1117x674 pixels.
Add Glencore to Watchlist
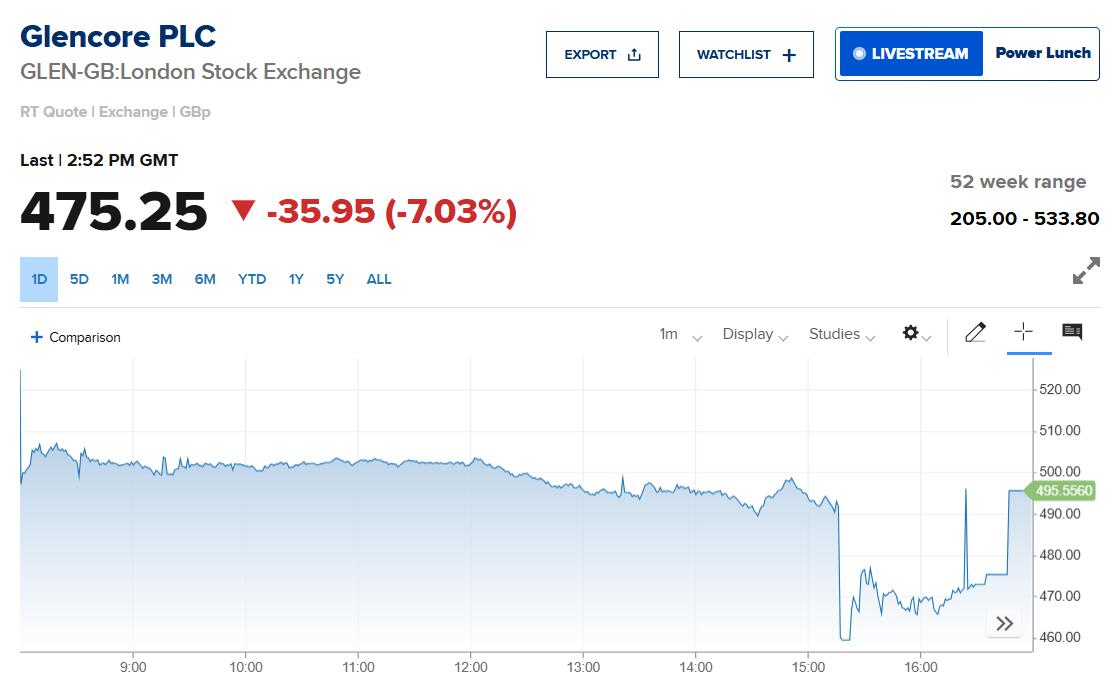pyautogui.click(x=746, y=55)
